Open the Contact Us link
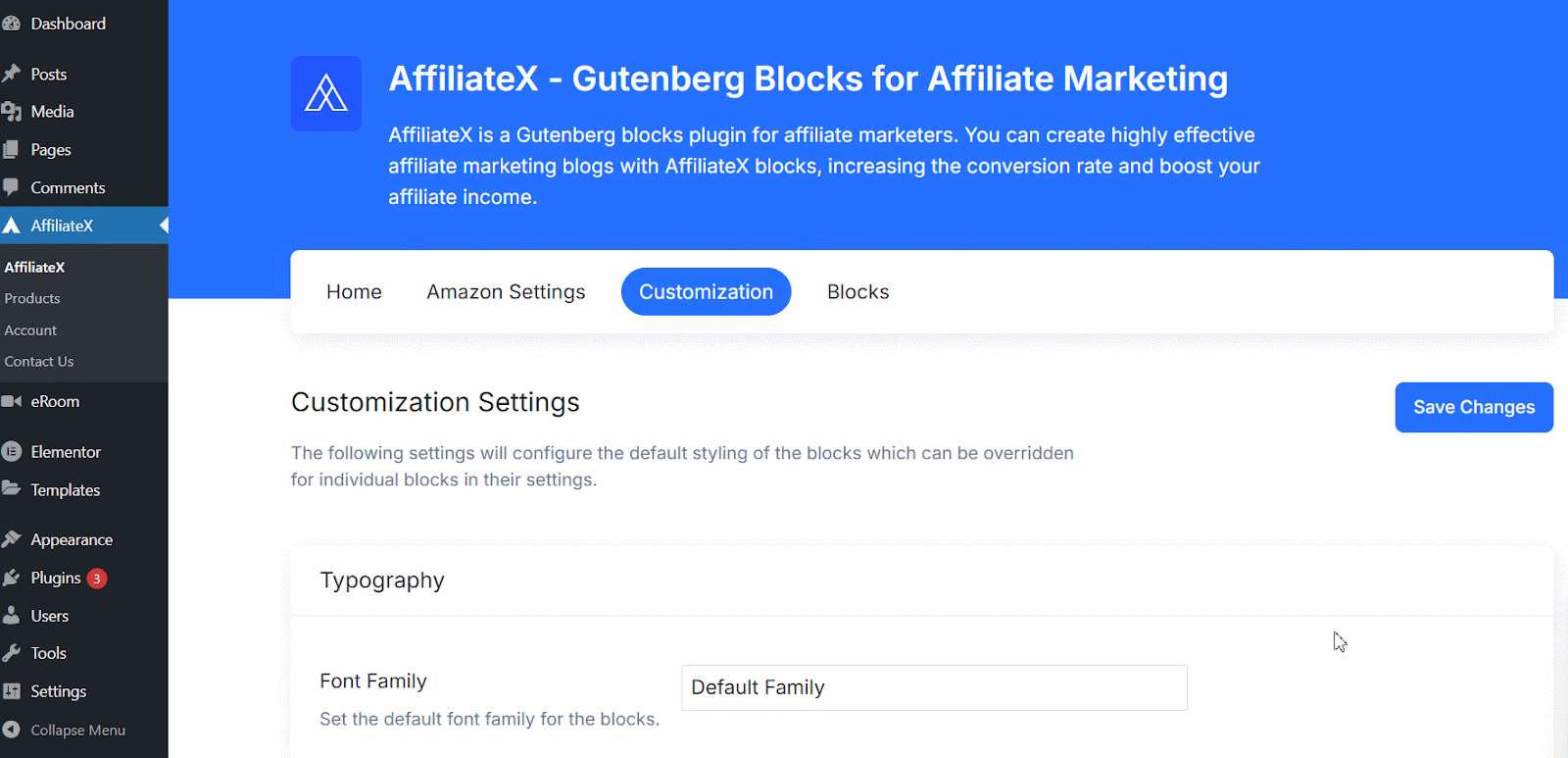1568x758 pixels. (38, 361)
